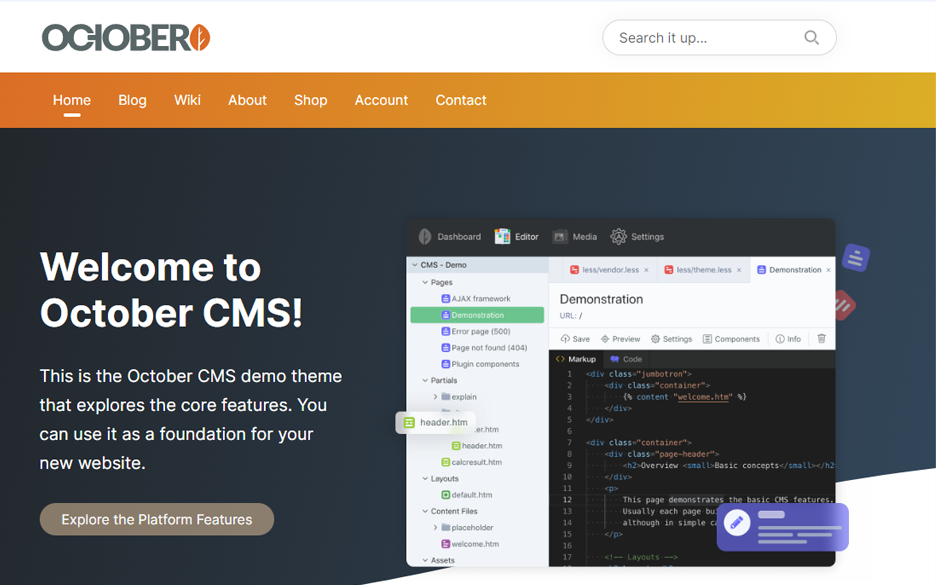This screenshot has width=936, height=585.
Task: Click Explore the Platform Features button
Action: (x=157, y=519)
